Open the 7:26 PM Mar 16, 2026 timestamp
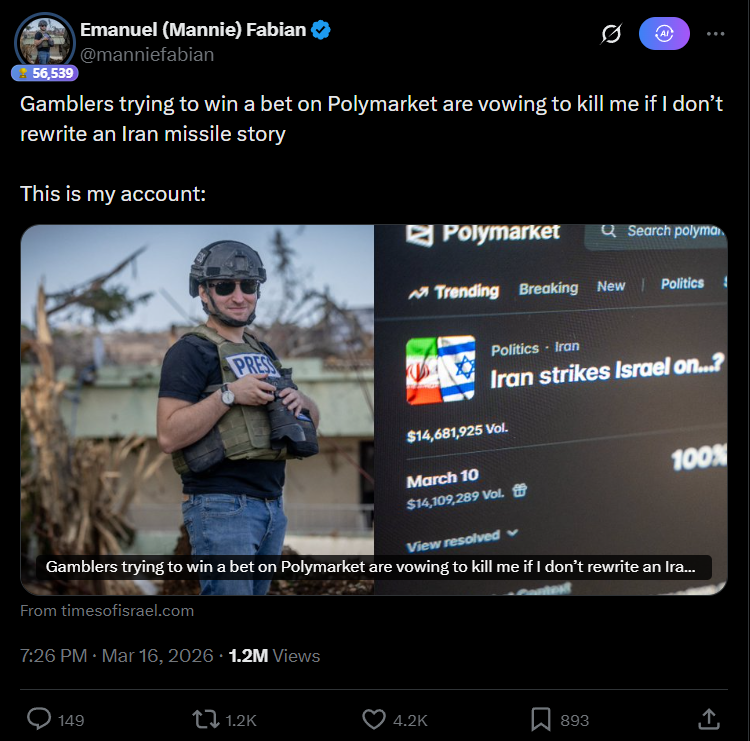 [x=117, y=656]
